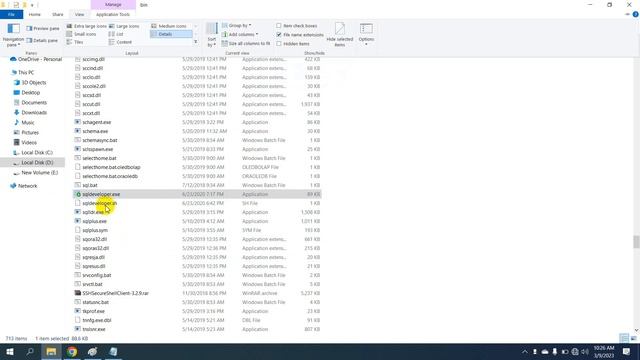This screenshot has height=360, width=640.
Task: Toggle the Details pane
Action: click(x=42, y=41)
